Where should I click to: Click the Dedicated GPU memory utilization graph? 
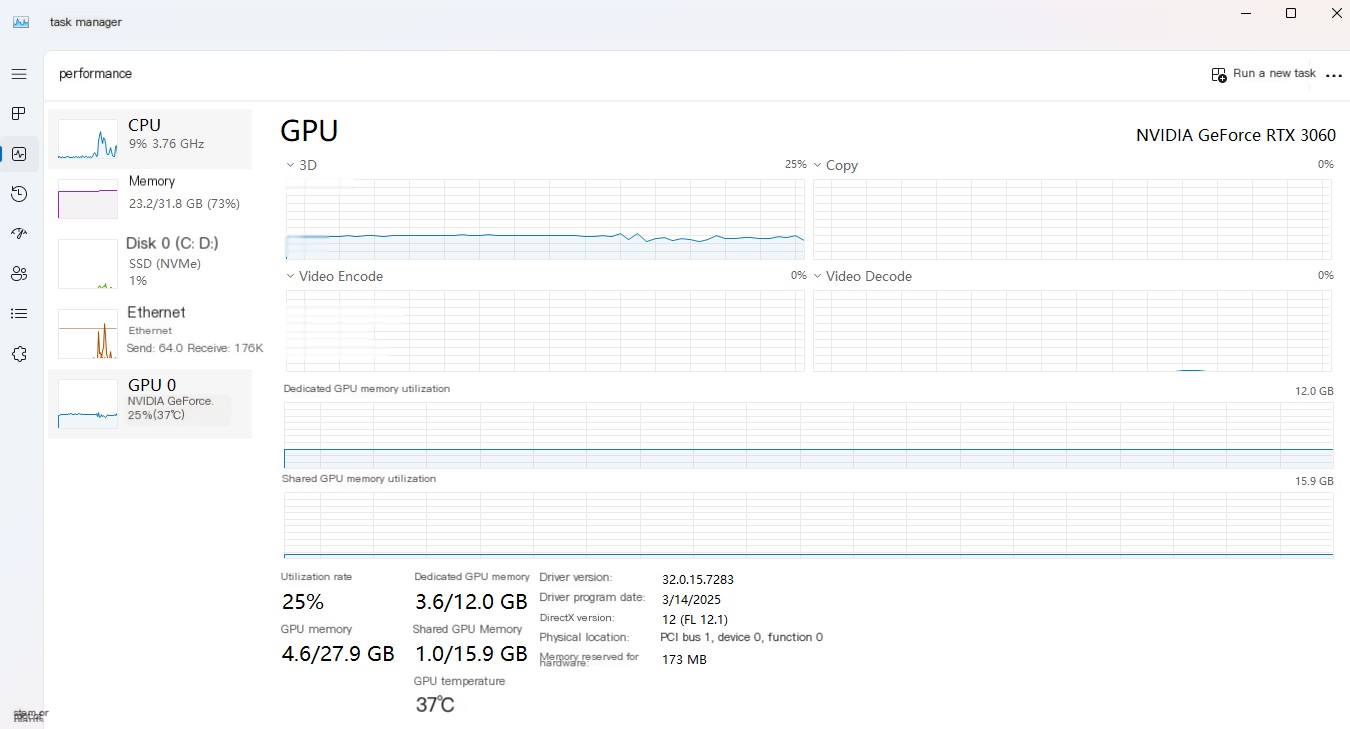808,435
